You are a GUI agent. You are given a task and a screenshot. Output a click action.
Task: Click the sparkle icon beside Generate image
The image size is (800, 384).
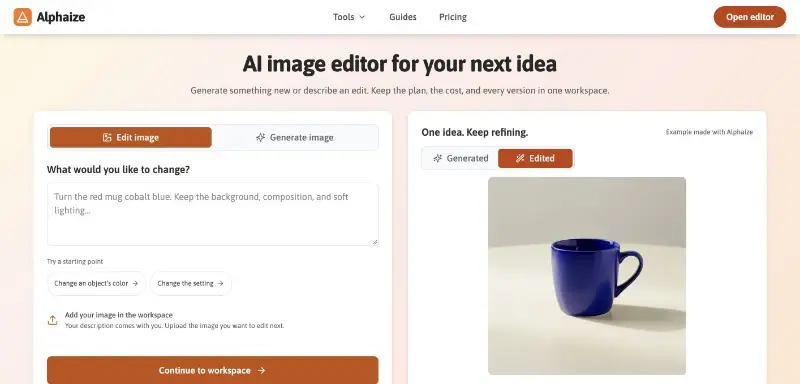(x=261, y=138)
